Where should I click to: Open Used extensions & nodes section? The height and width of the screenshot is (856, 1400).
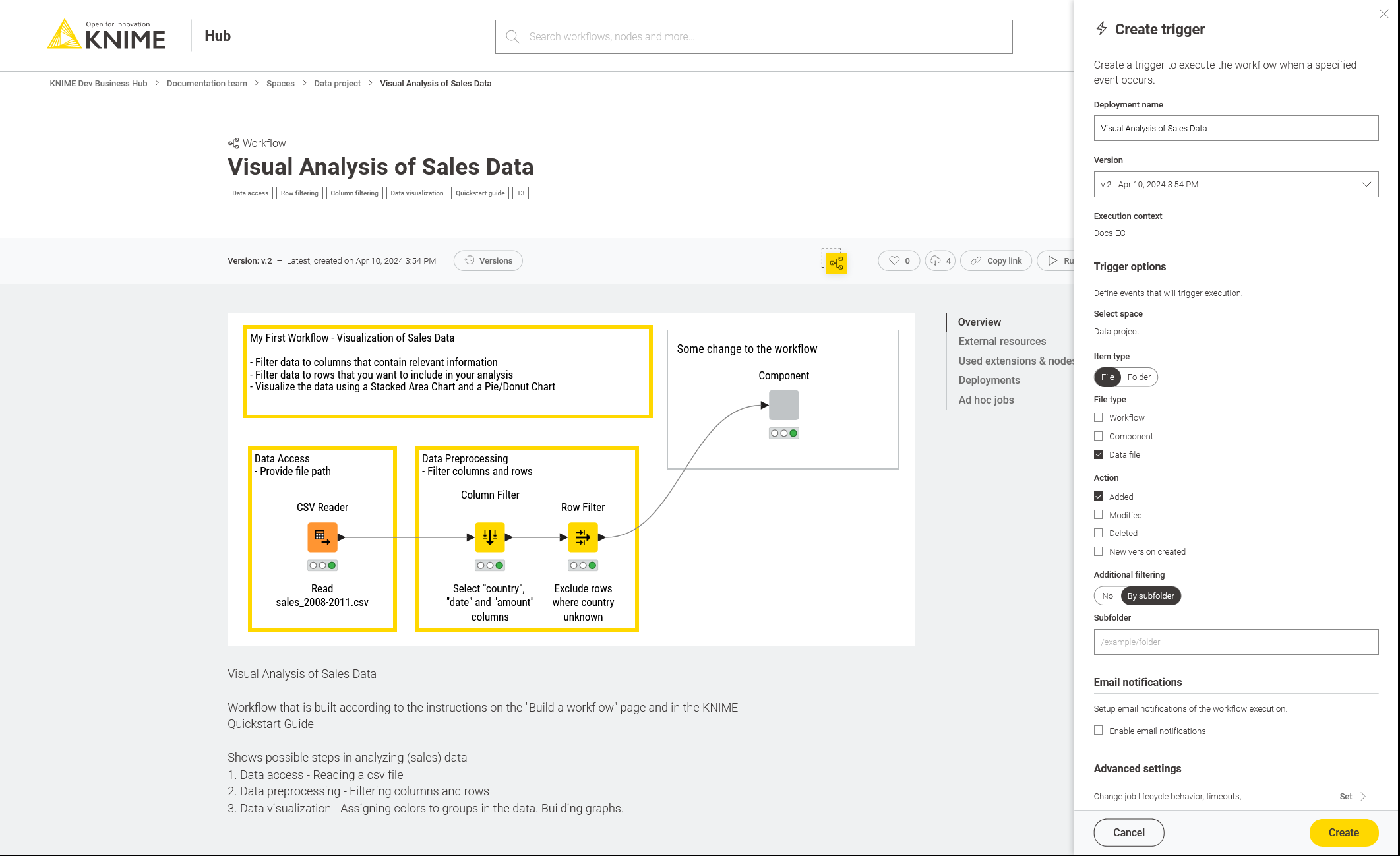[1016, 361]
